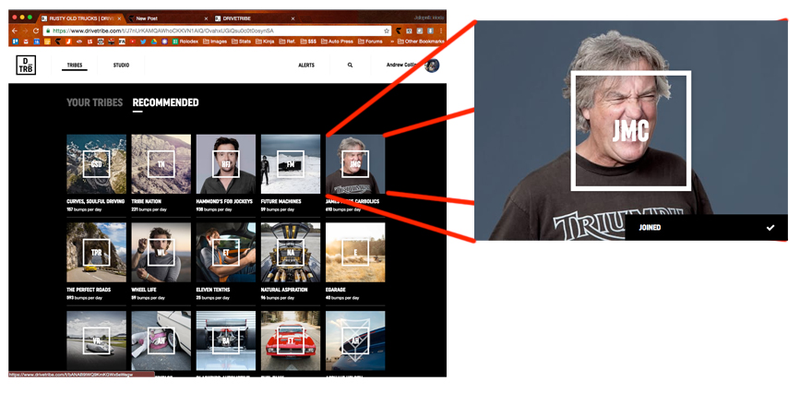Open The Perfect Roads tribe tile

click(96, 252)
